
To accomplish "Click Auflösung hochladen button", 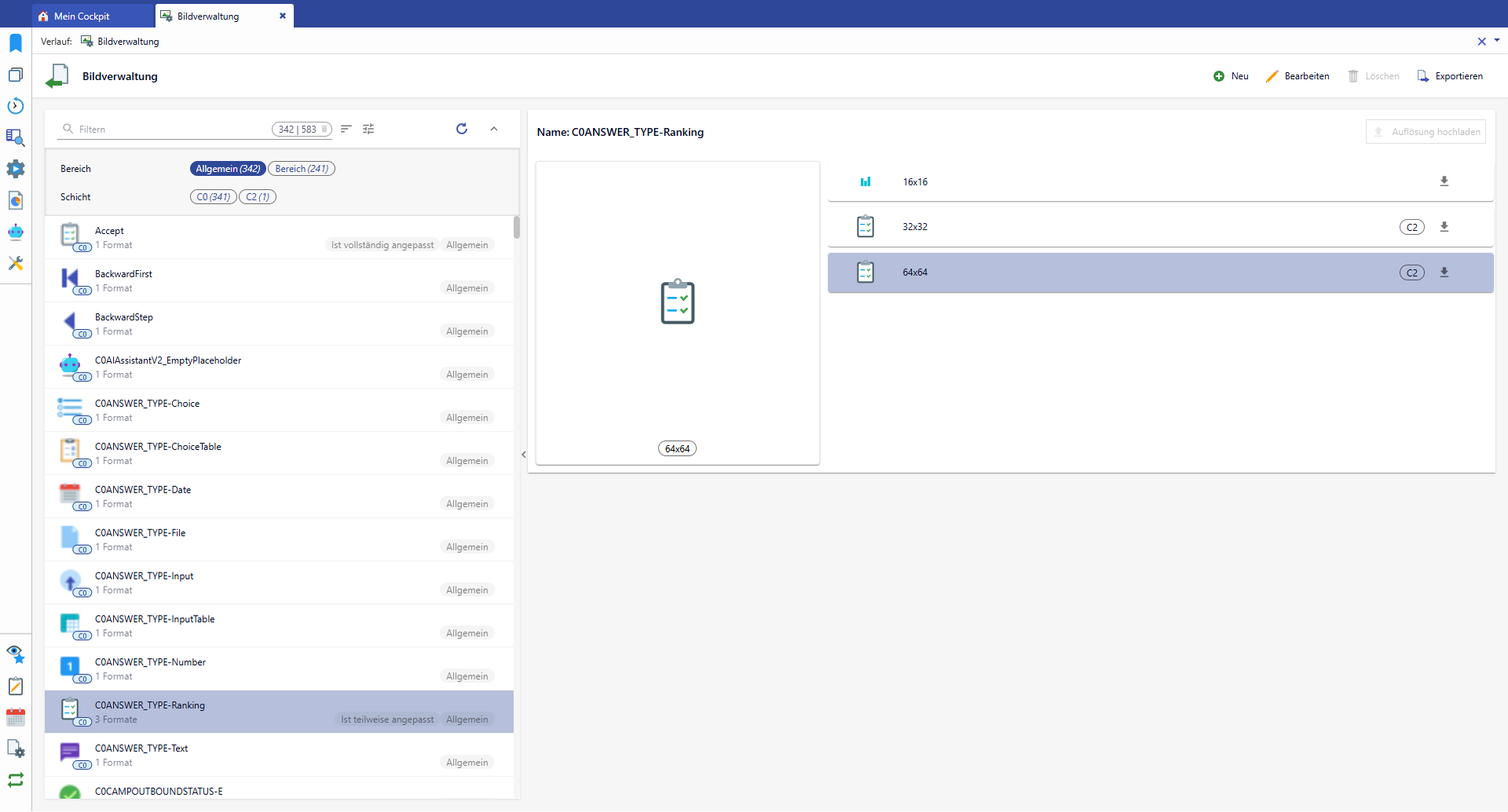I will coord(1426,132).
